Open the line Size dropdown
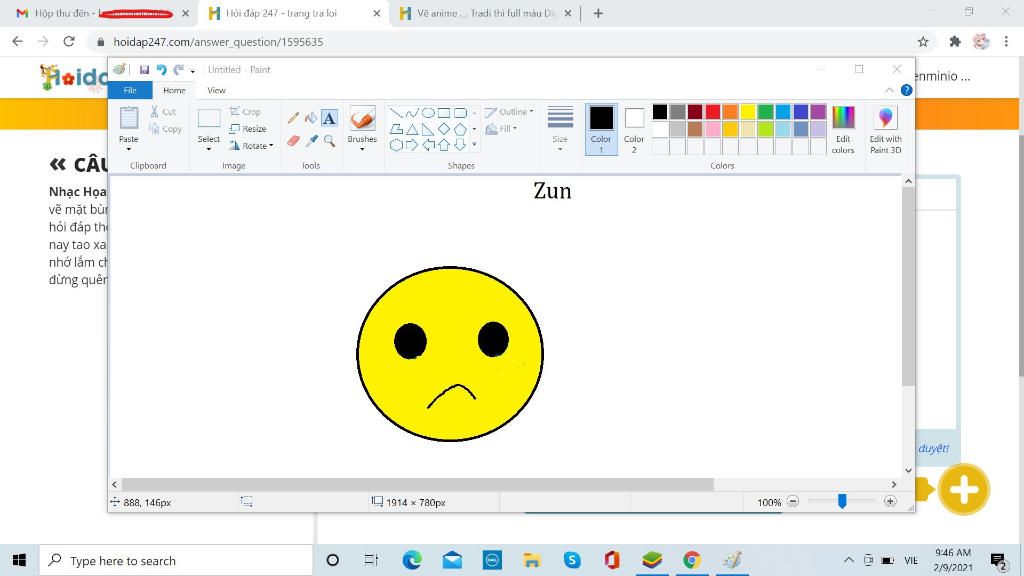This screenshot has height=576, width=1024. pos(560,129)
